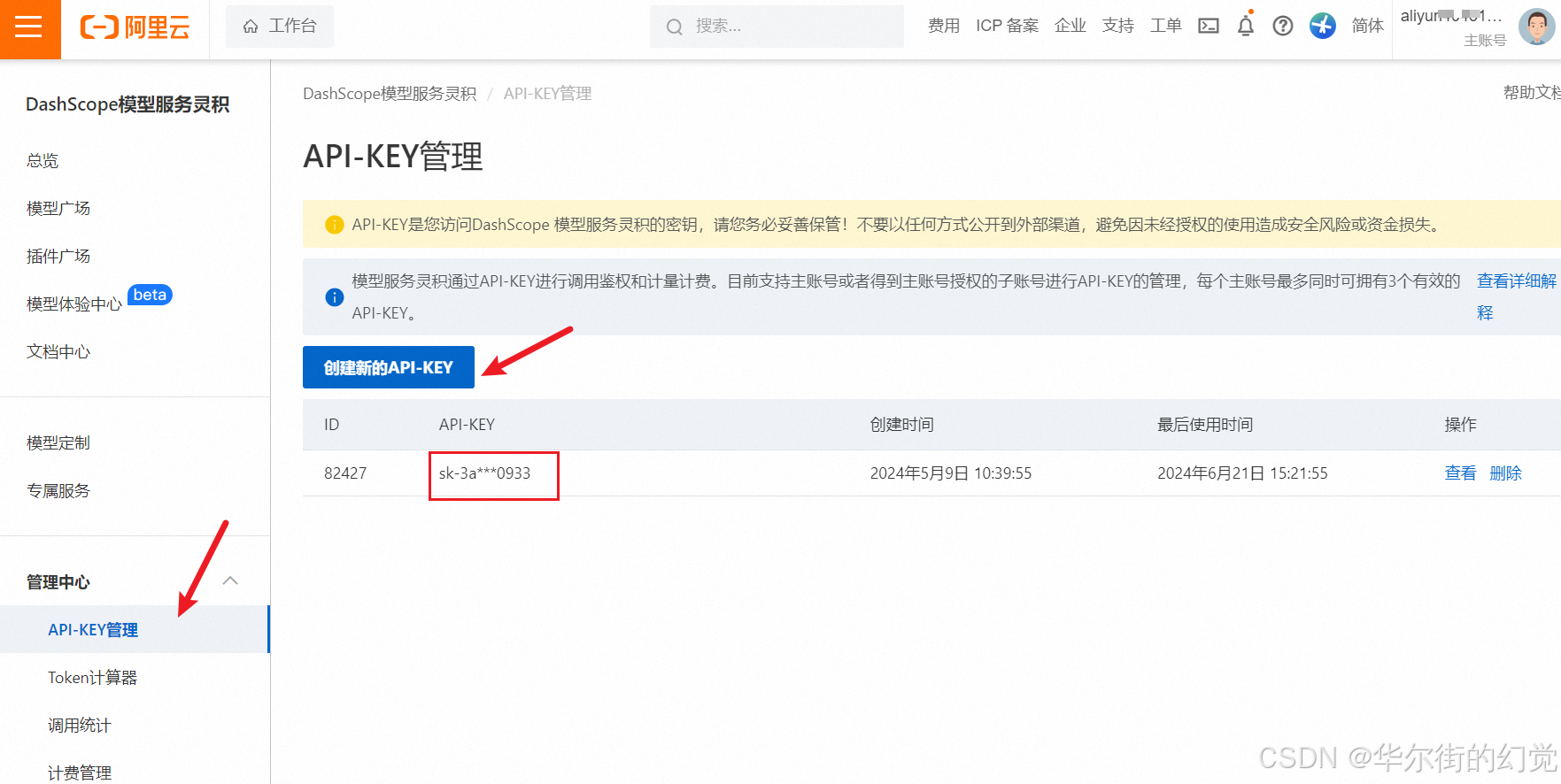This screenshot has width=1561, height=784.
Task: Switch language via 简体
Action: click(1368, 27)
